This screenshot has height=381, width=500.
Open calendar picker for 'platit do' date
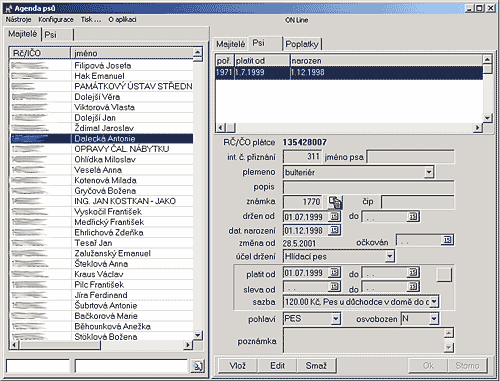tap(413, 273)
